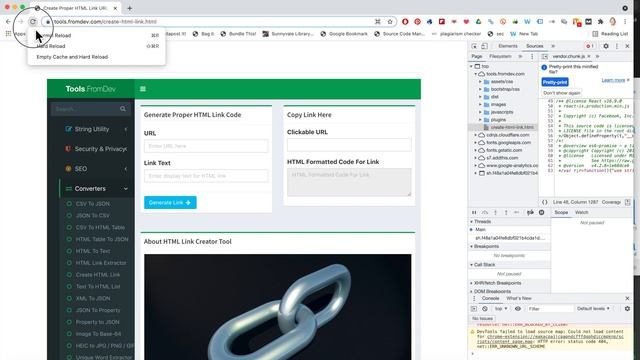640x360 pixels.
Task: Open XML To JSON converter link
Action: [x=93, y=298]
